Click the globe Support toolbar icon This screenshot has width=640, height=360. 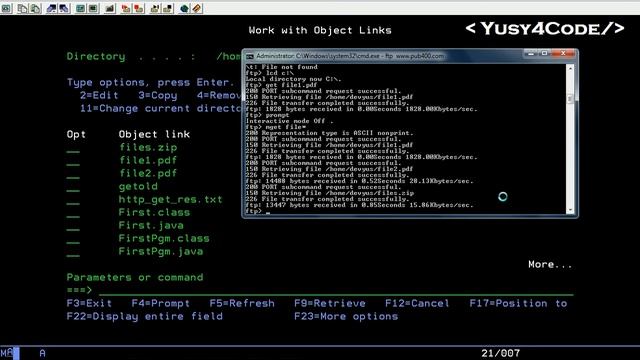coord(184,8)
